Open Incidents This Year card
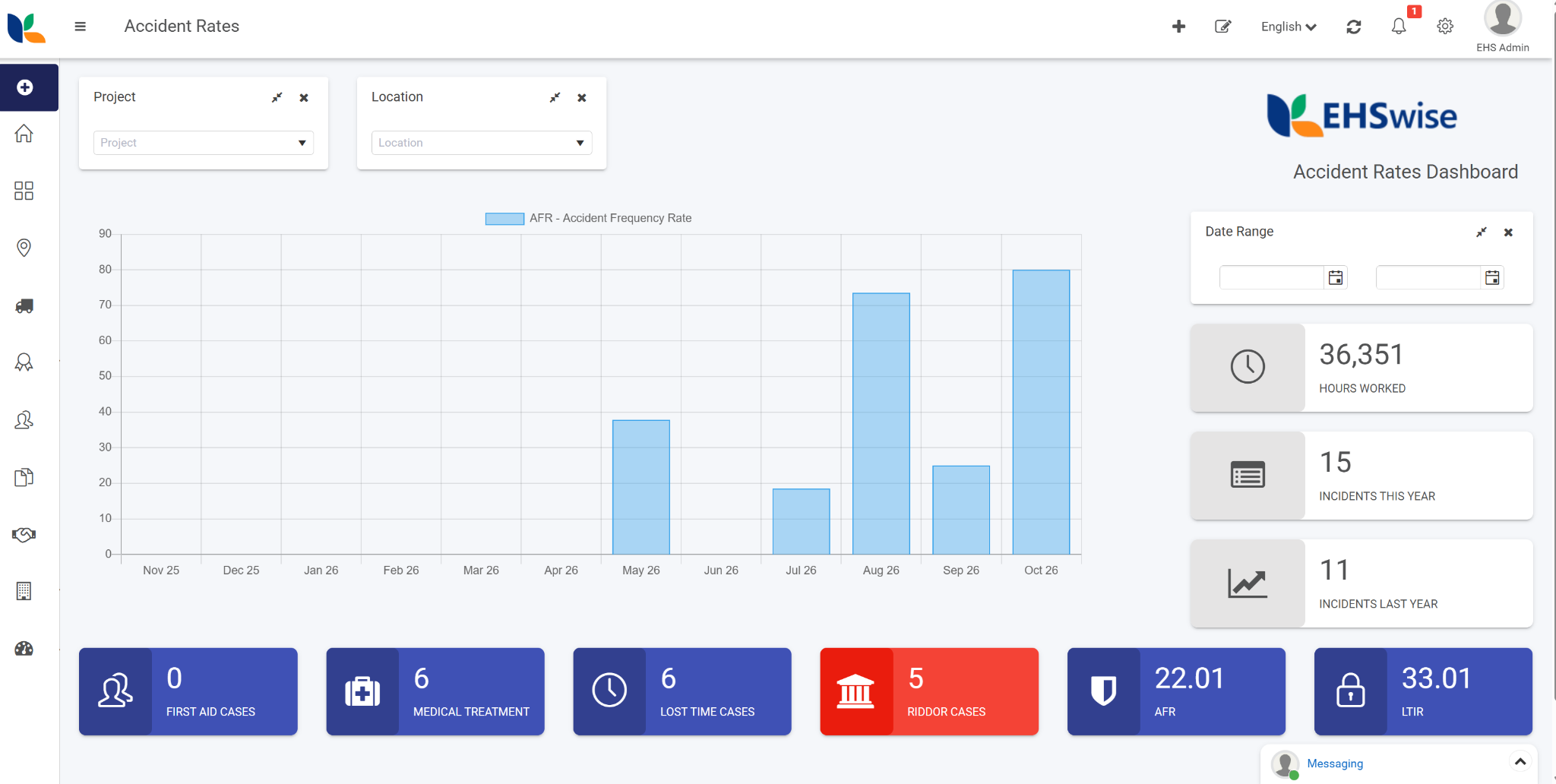Screen dimensions: 1556x784 tap(1361, 476)
